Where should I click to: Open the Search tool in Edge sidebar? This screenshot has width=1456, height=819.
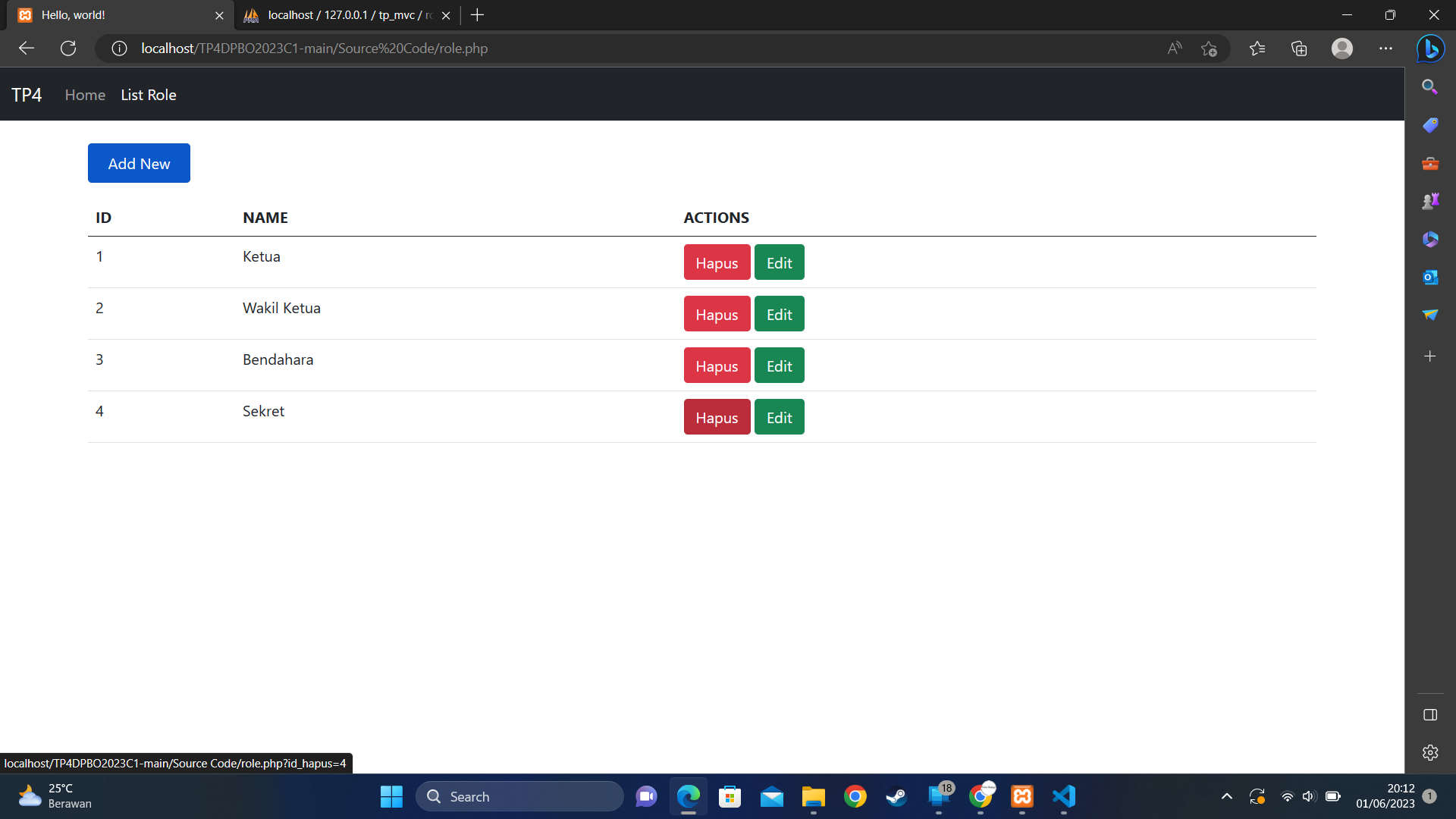[1430, 87]
